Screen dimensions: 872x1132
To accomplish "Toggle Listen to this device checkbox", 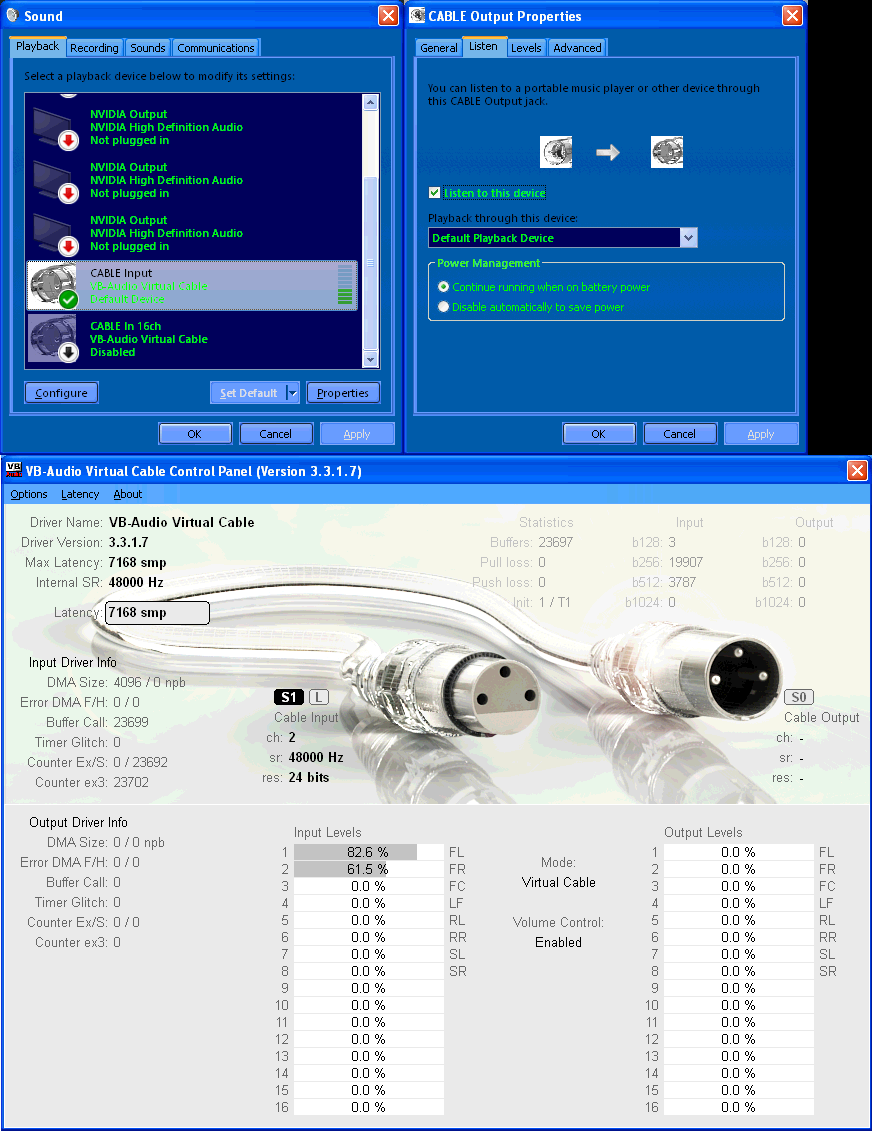I will pos(434,193).
